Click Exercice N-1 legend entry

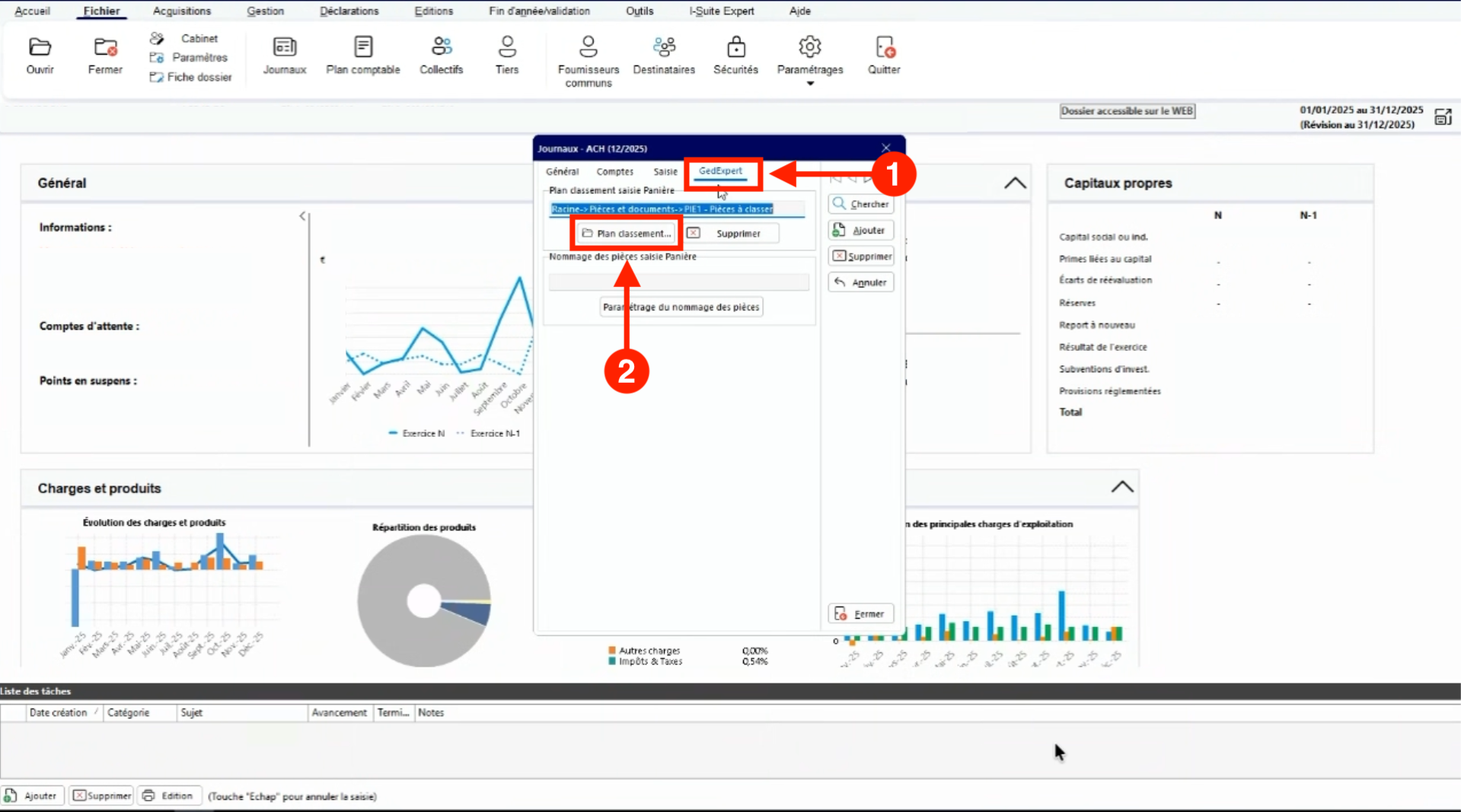[x=488, y=433]
